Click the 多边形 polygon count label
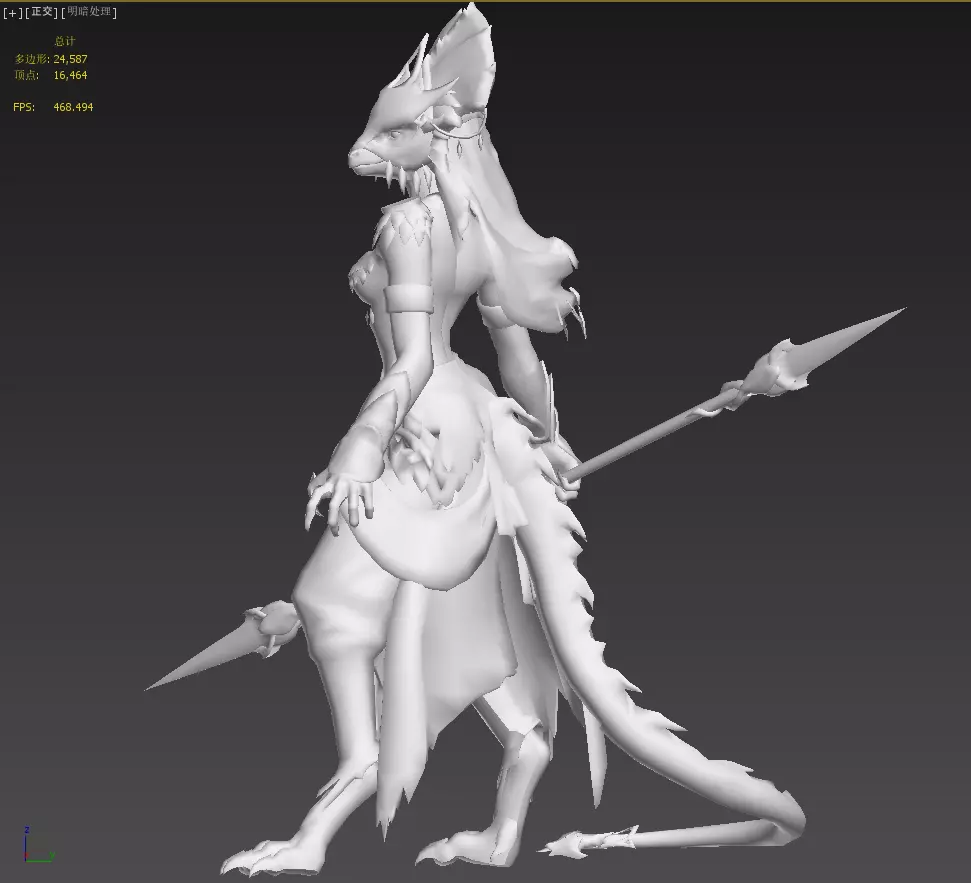This screenshot has height=883, width=971. (x=32, y=59)
